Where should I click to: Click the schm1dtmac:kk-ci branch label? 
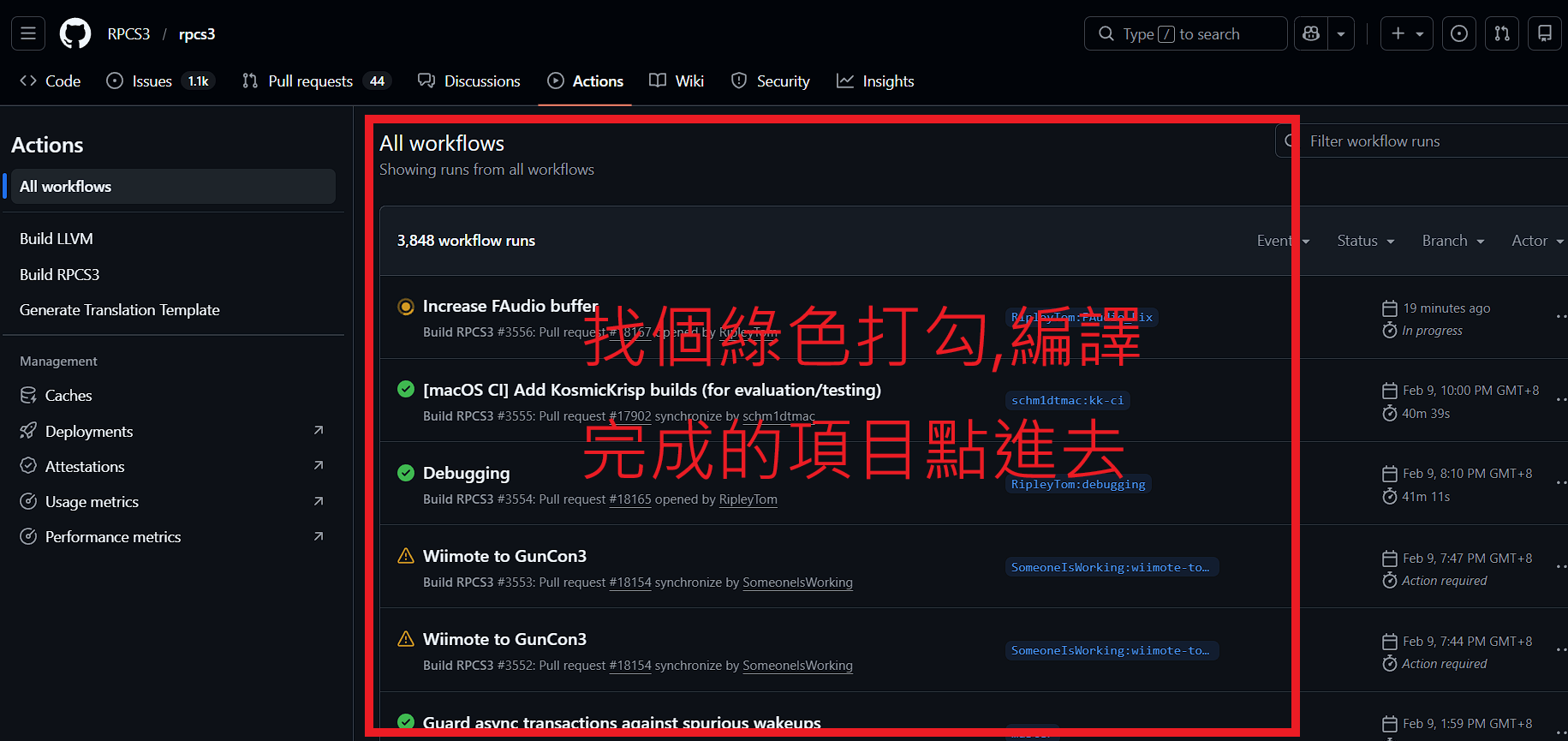[x=1067, y=400]
